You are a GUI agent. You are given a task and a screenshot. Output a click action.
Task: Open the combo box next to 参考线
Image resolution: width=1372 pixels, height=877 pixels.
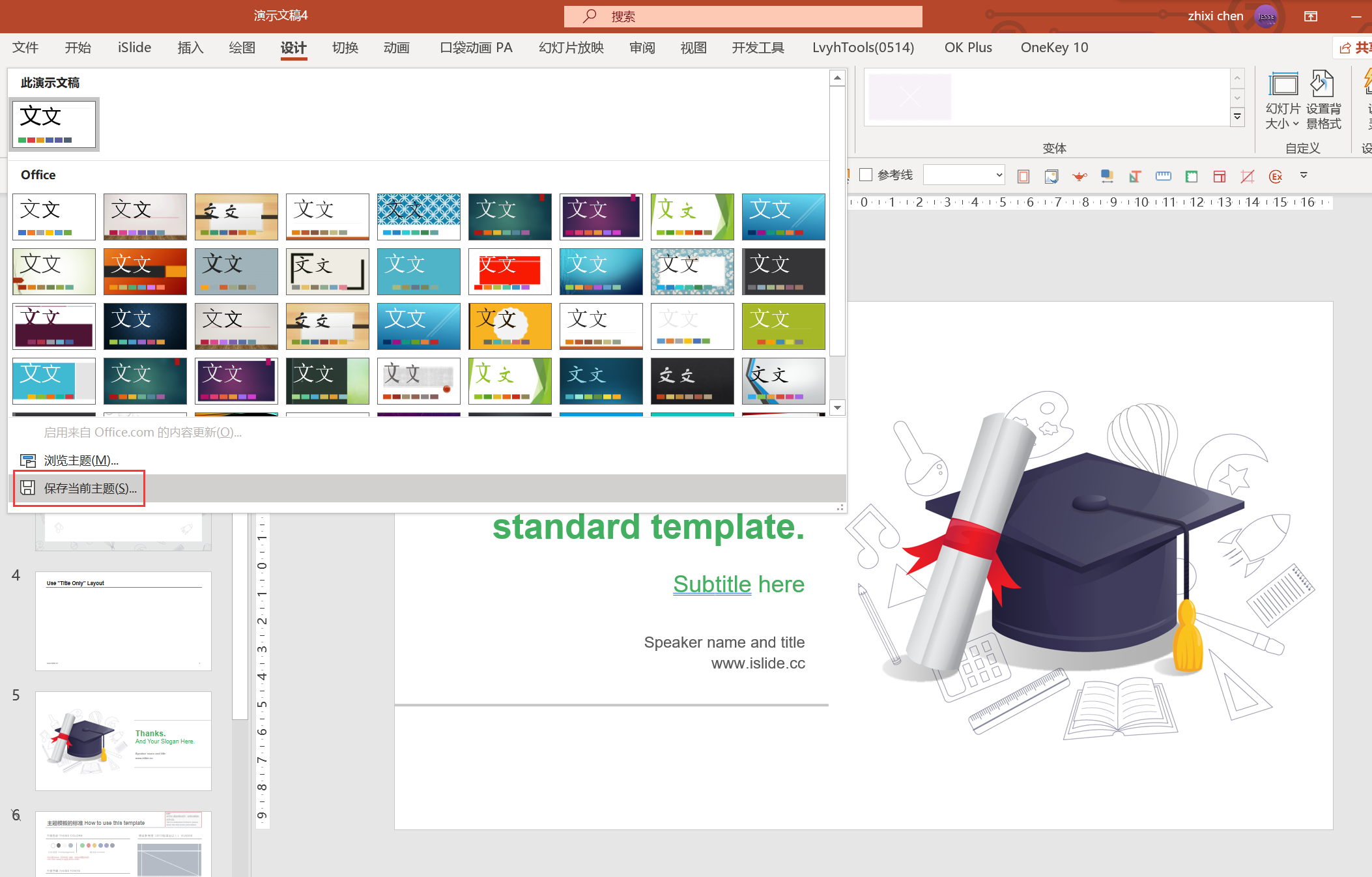964,175
